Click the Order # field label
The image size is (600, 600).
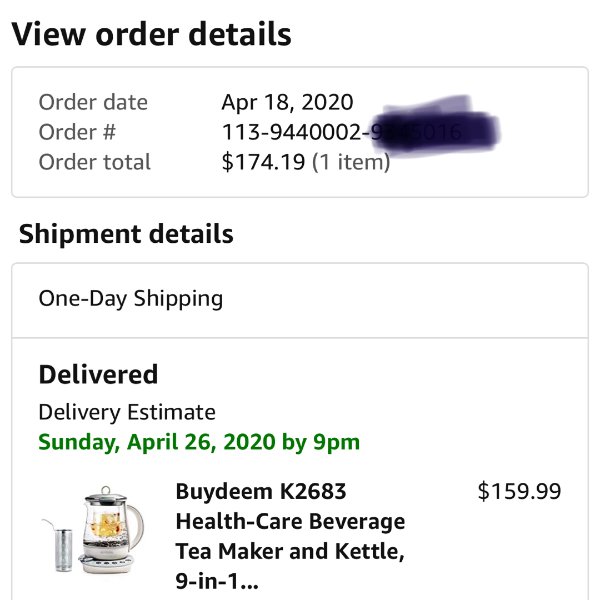coord(77,132)
